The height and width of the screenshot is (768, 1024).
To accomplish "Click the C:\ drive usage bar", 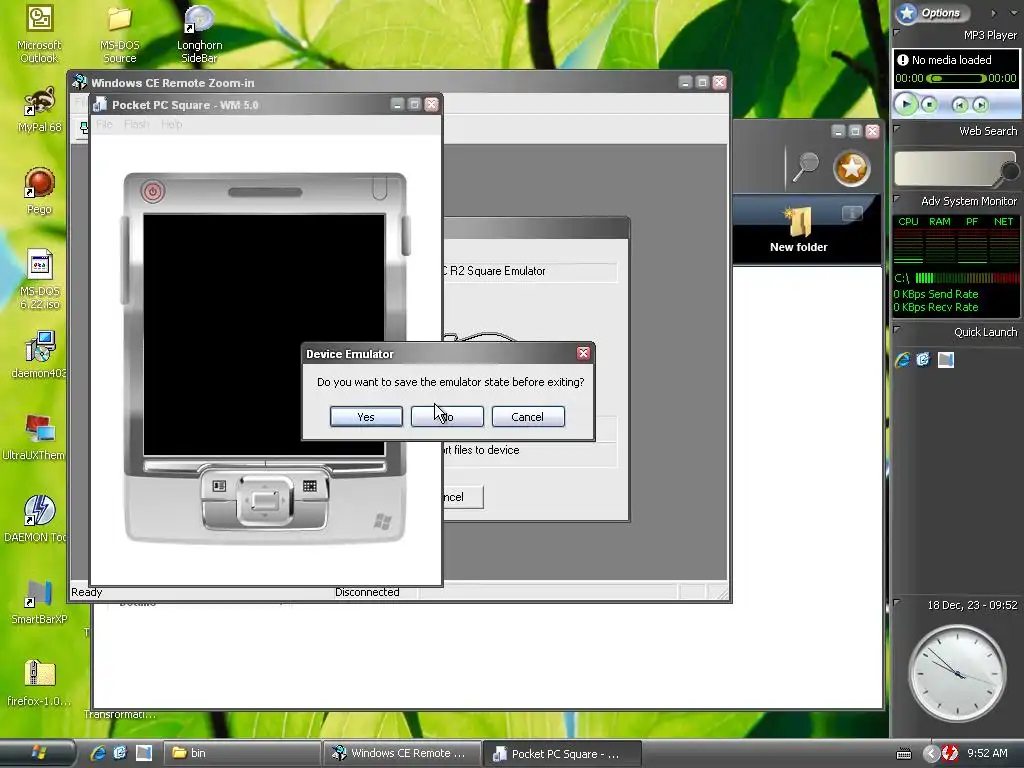I will [x=967, y=278].
